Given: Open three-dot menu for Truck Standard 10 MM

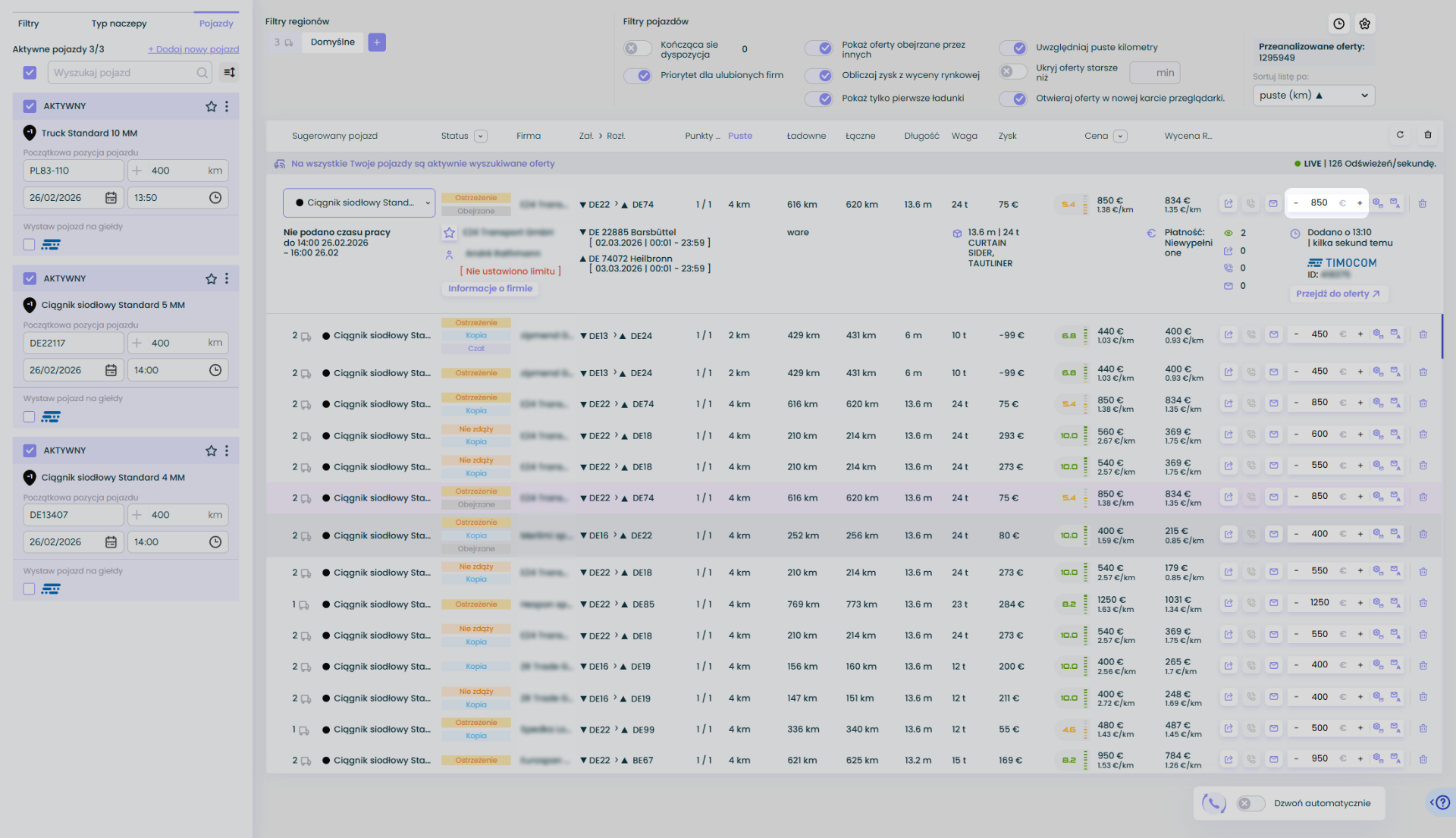Looking at the screenshot, I should 227,106.
